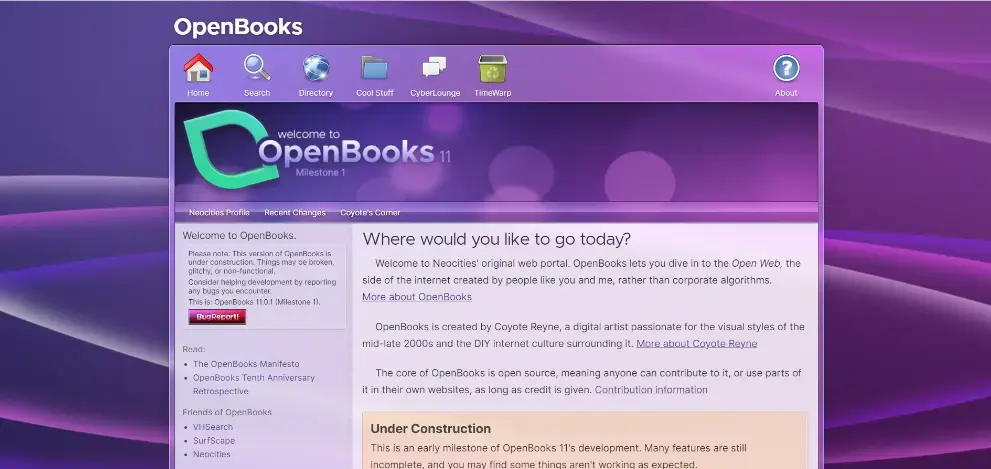Open the Recent Changes tab
This screenshot has height=469, width=991.
(x=295, y=212)
